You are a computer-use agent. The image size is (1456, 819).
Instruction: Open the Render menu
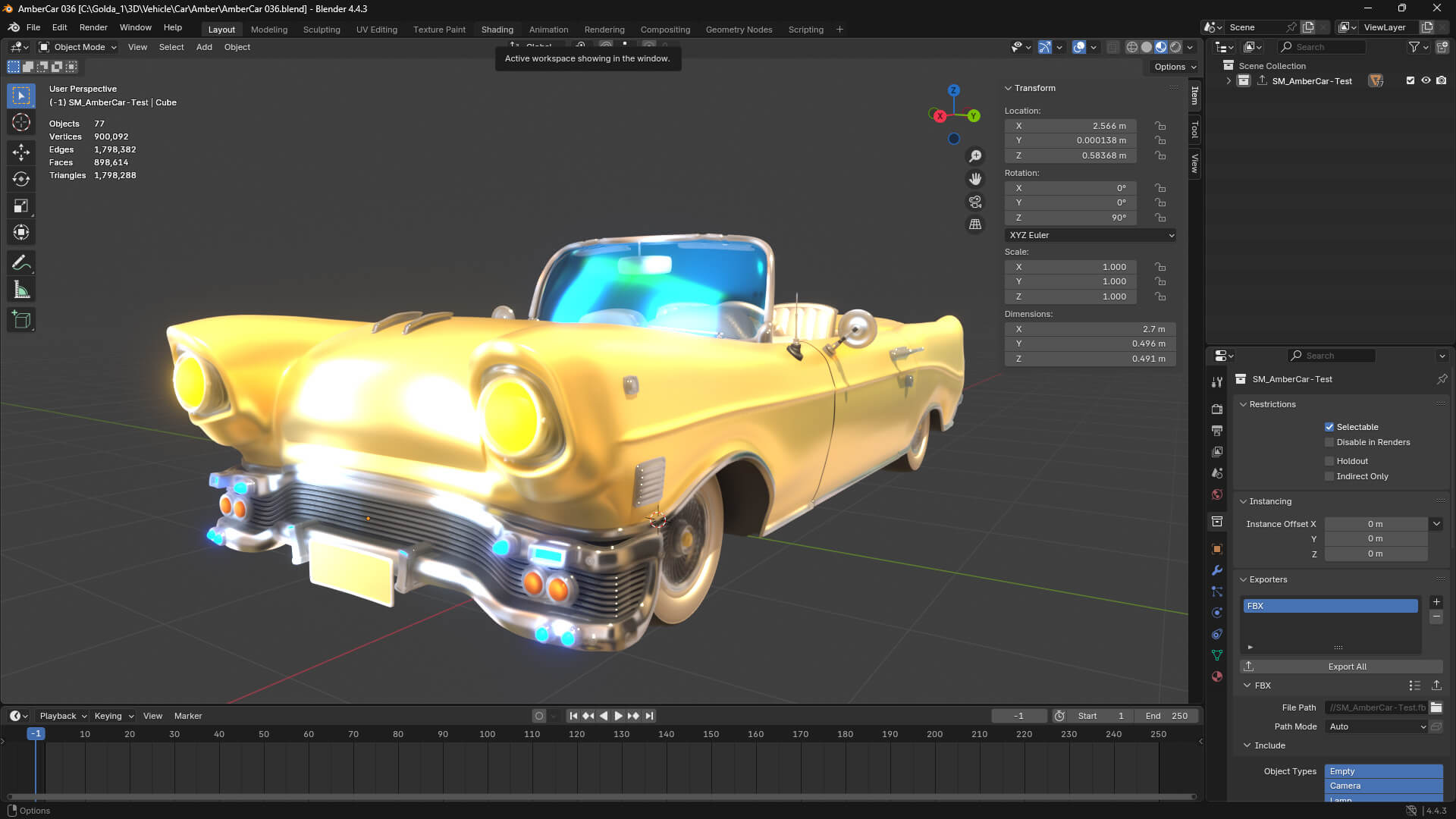(93, 27)
